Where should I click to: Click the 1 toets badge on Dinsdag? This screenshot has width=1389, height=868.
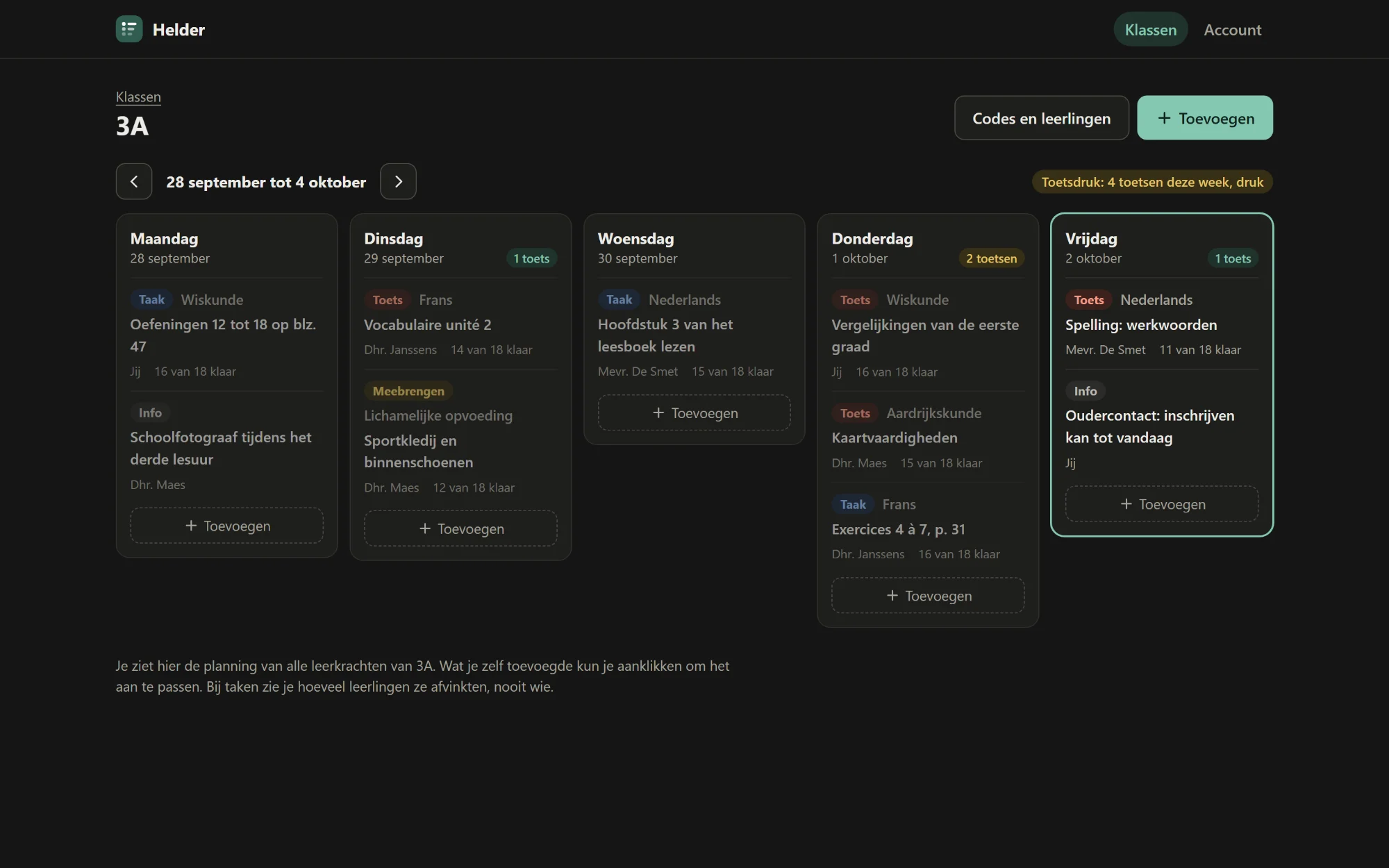[x=531, y=258]
